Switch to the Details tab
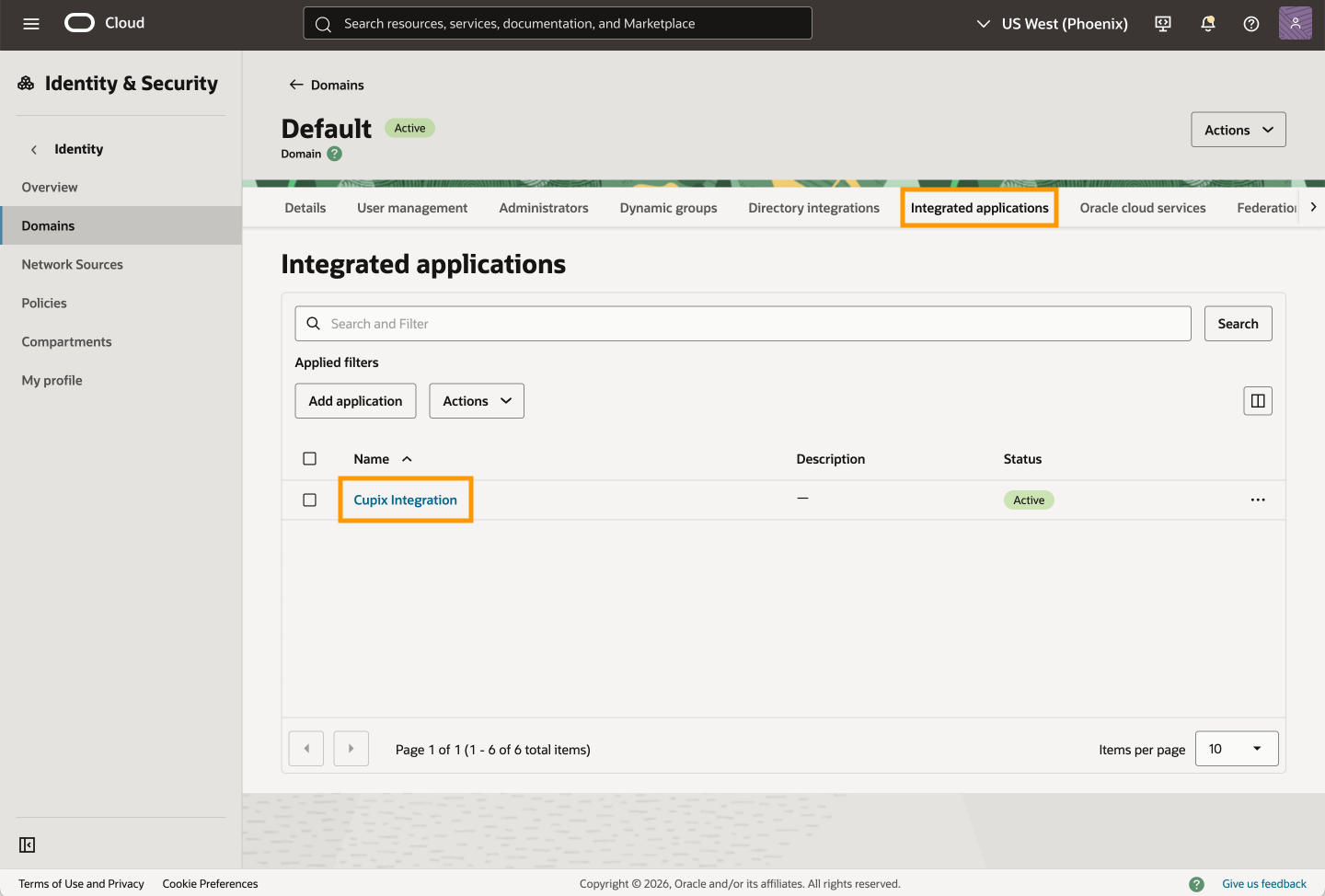This screenshot has height=896, width=1325. coord(305,208)
